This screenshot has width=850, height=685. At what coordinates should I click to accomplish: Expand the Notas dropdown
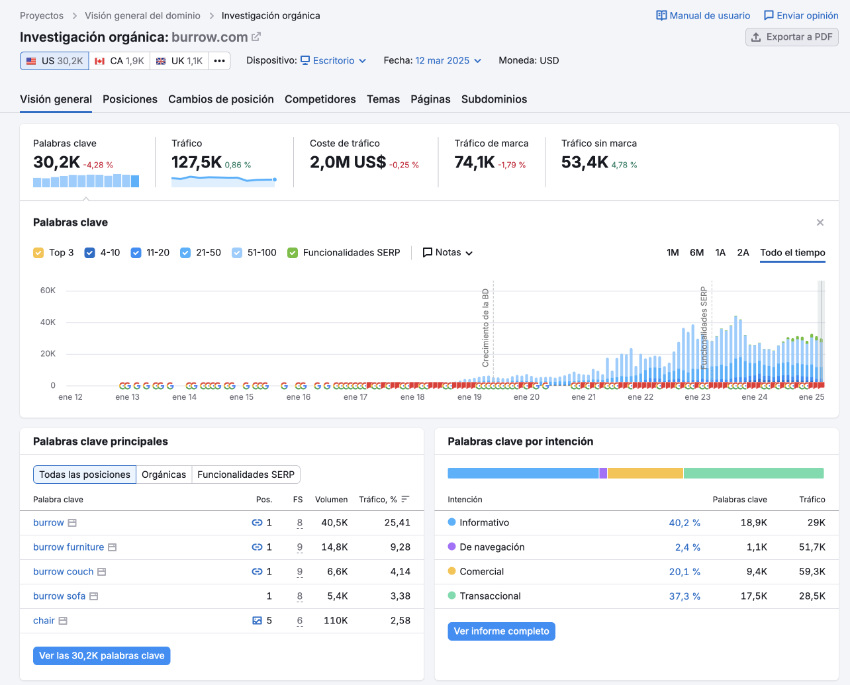448,253
